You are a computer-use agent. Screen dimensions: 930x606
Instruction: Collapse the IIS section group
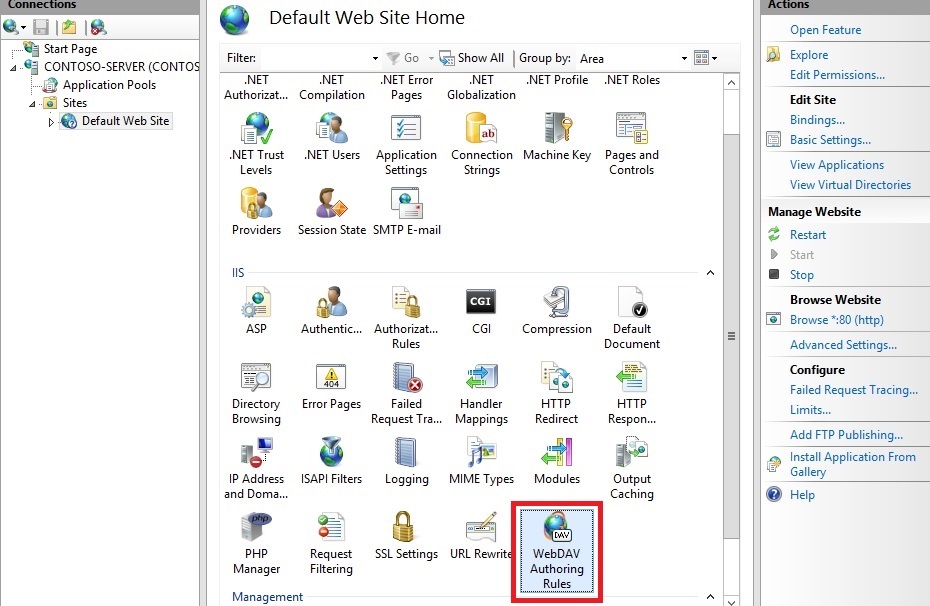click(x=710, y=272)
